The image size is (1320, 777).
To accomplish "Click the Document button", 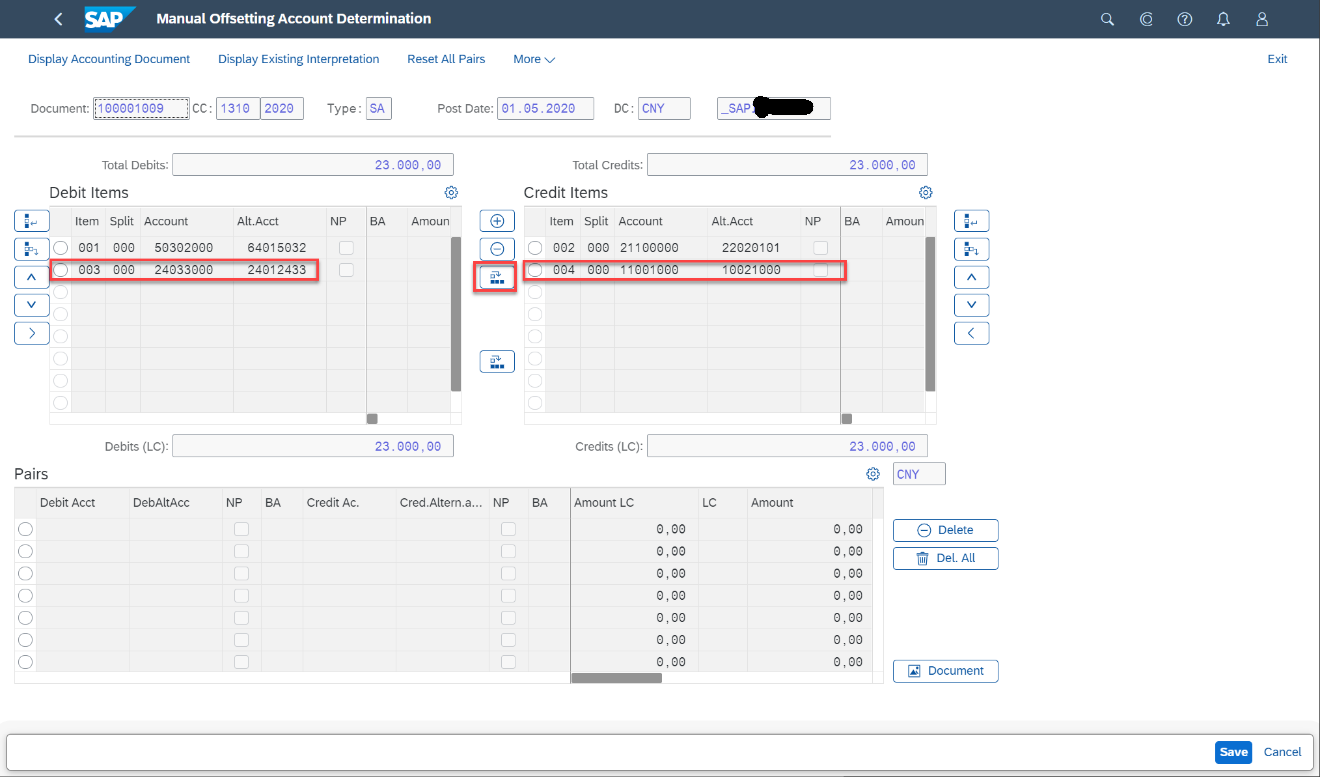I will 945,671.
